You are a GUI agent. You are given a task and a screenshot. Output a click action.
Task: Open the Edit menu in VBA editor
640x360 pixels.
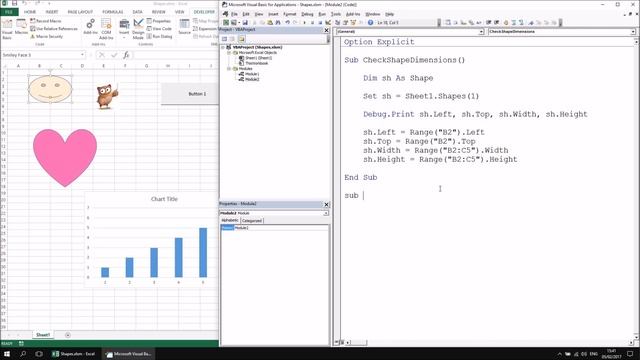click(246, 14)
